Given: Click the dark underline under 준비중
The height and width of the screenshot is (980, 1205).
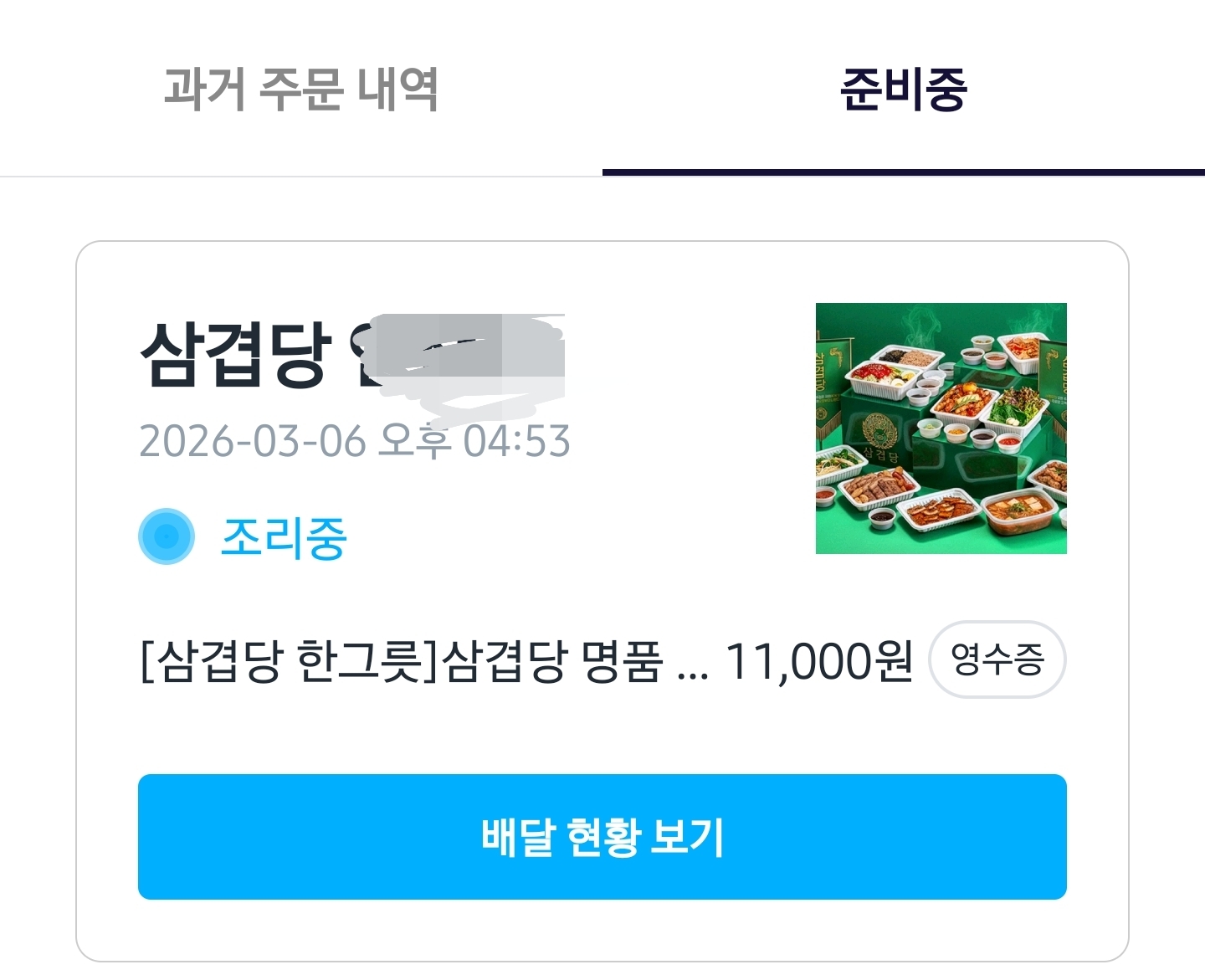Looking at the screenshot, I should click(x=903, y=172).
